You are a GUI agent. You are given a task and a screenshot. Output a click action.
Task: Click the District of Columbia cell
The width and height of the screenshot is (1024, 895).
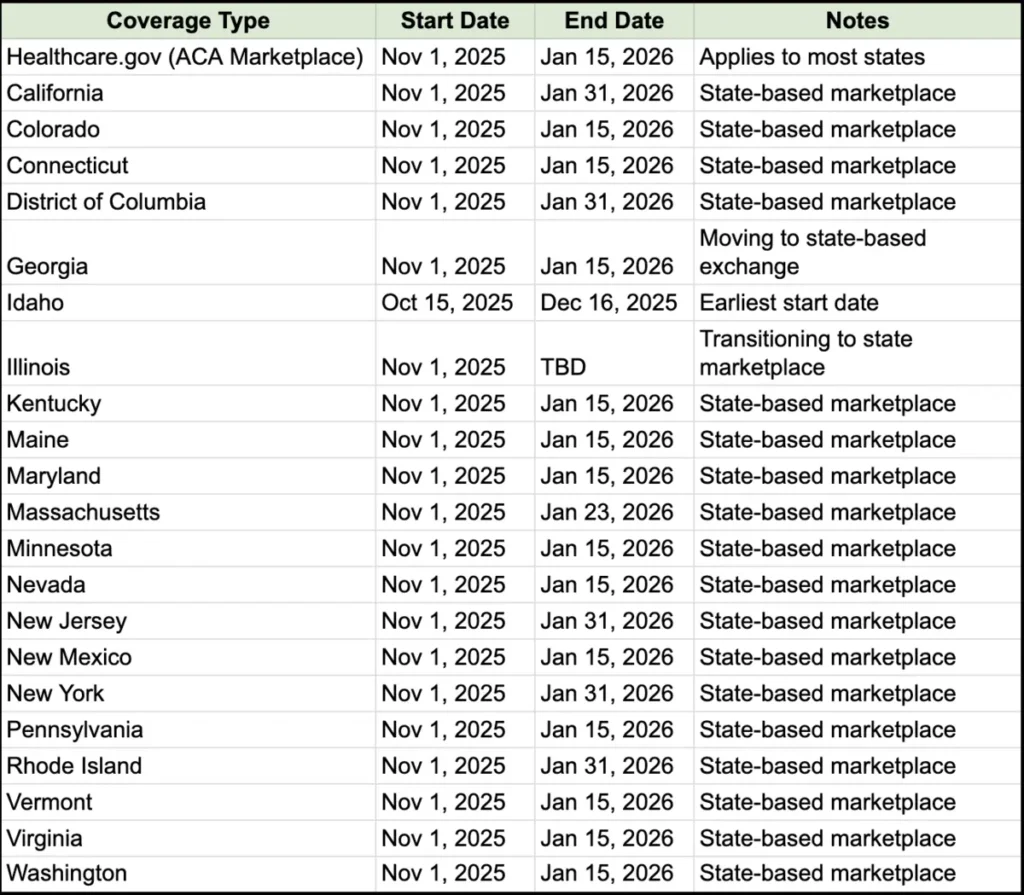pos(188,202)
